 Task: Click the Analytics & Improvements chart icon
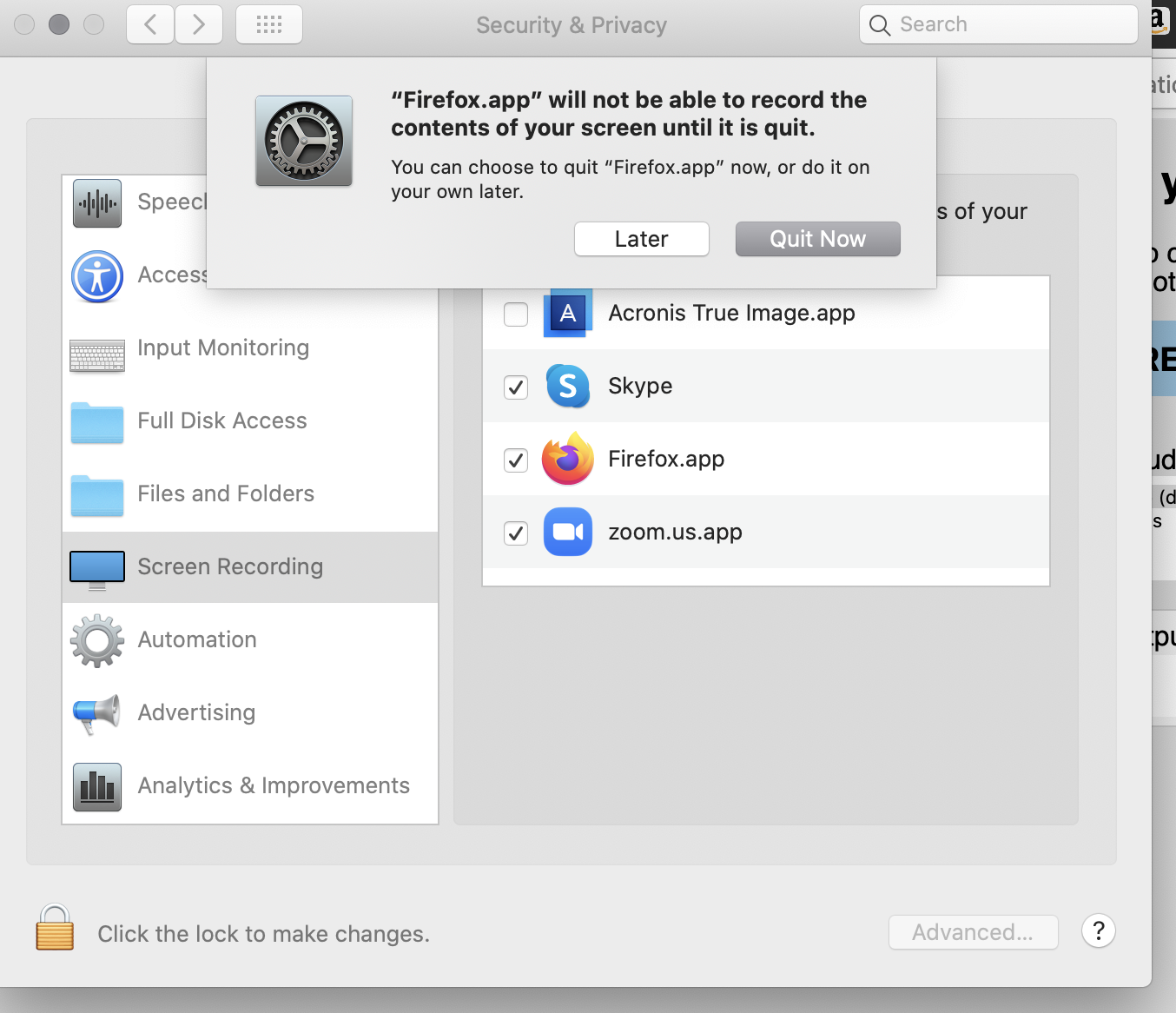tap(97, 787)
